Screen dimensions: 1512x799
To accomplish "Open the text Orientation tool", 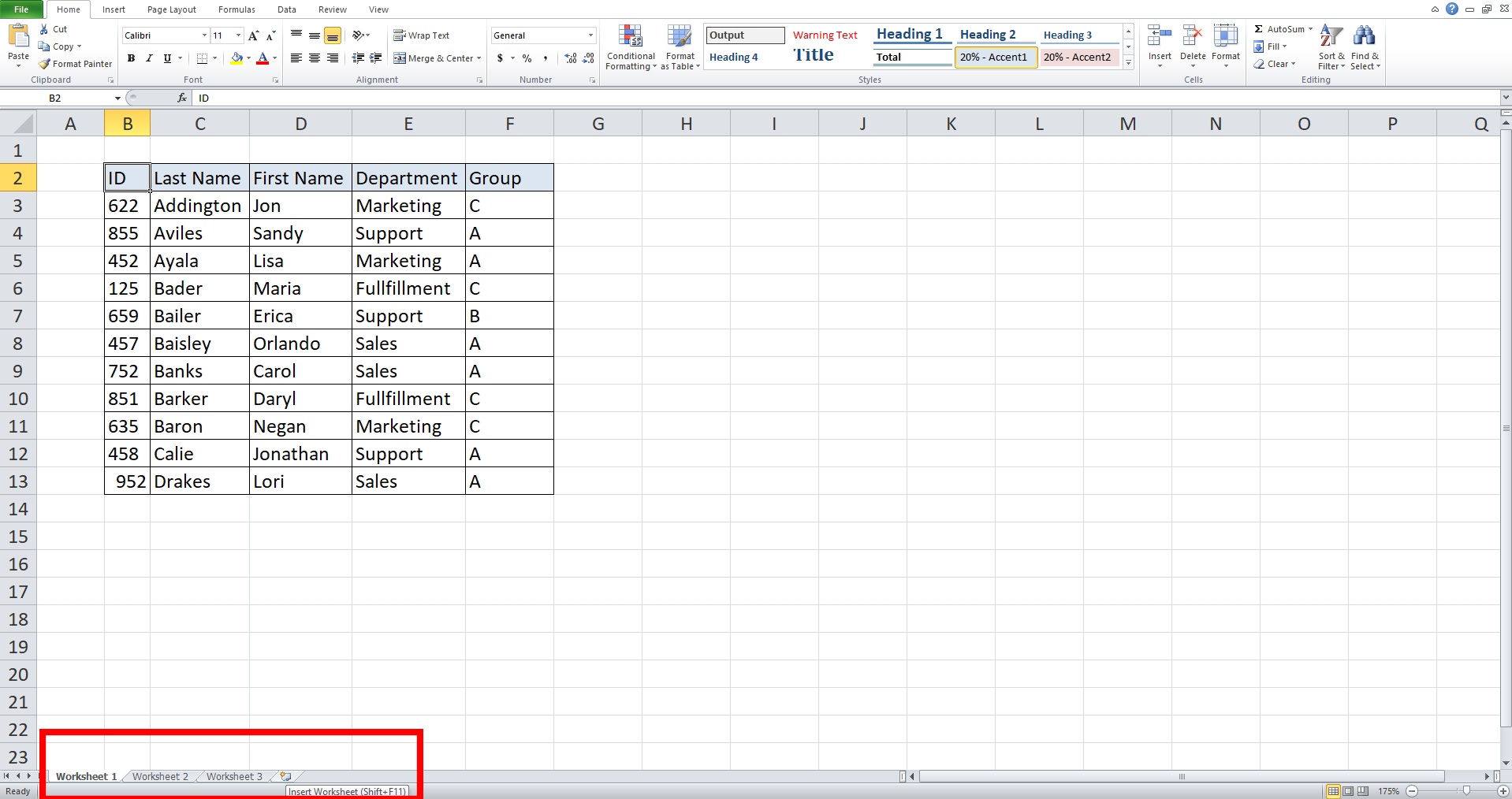I will (x=361, y=35).
